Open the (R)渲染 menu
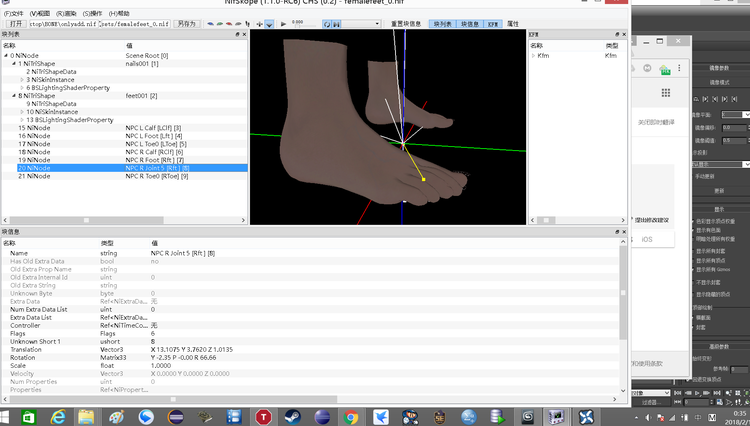The height and width of the screenshot is (426, 750). pos(66,13)
